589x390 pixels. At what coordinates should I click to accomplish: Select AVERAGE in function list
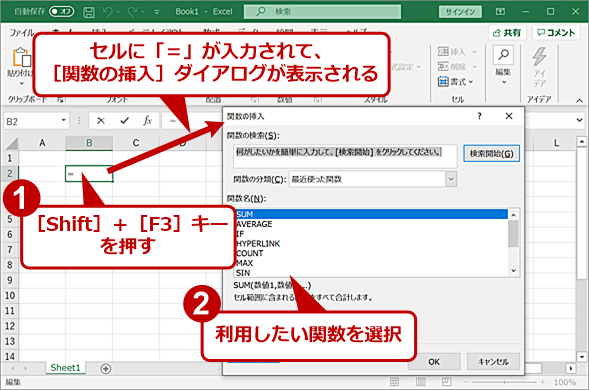[x=371, y=224]
